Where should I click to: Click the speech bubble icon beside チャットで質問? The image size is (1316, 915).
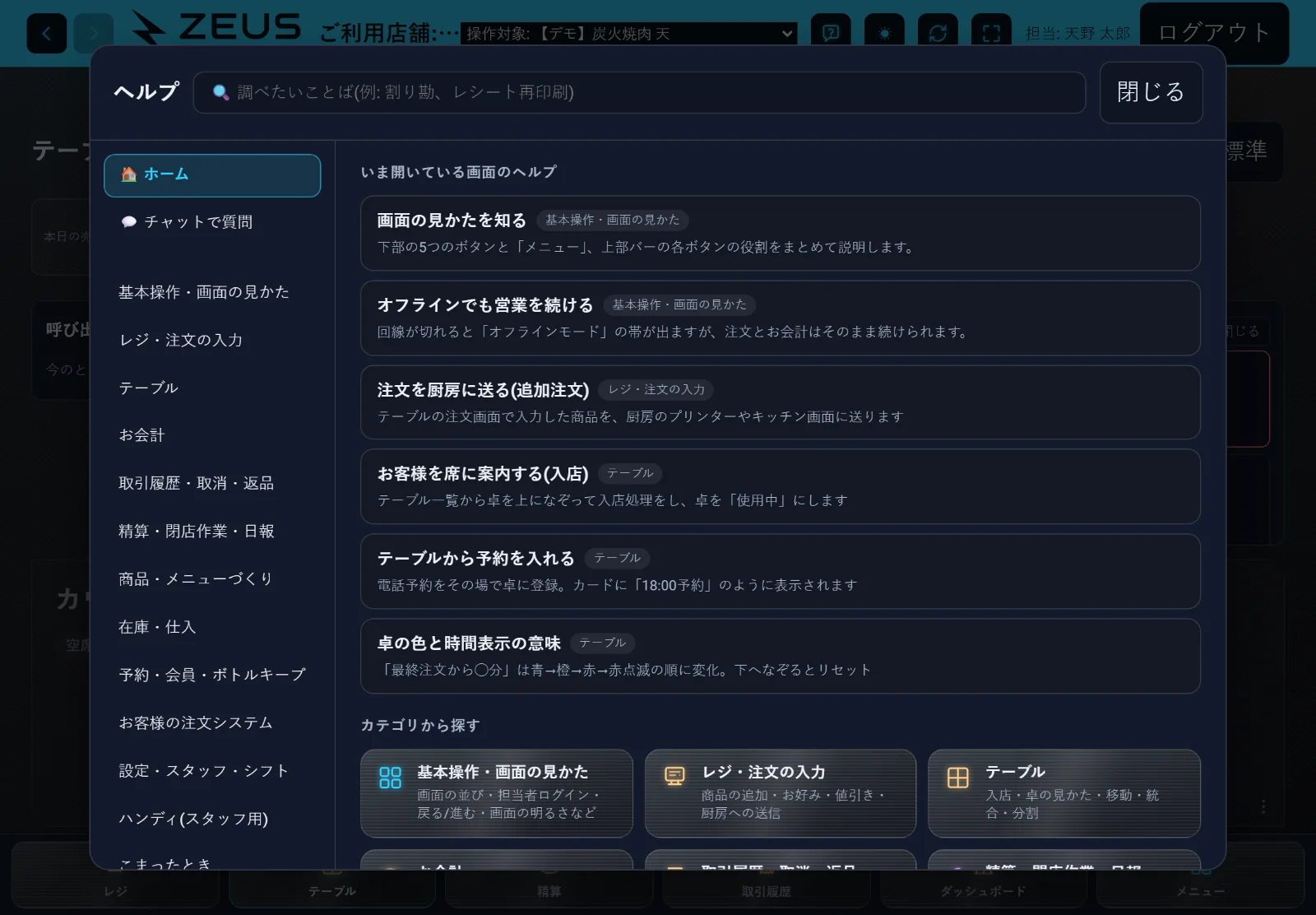(x=129, y=222)
